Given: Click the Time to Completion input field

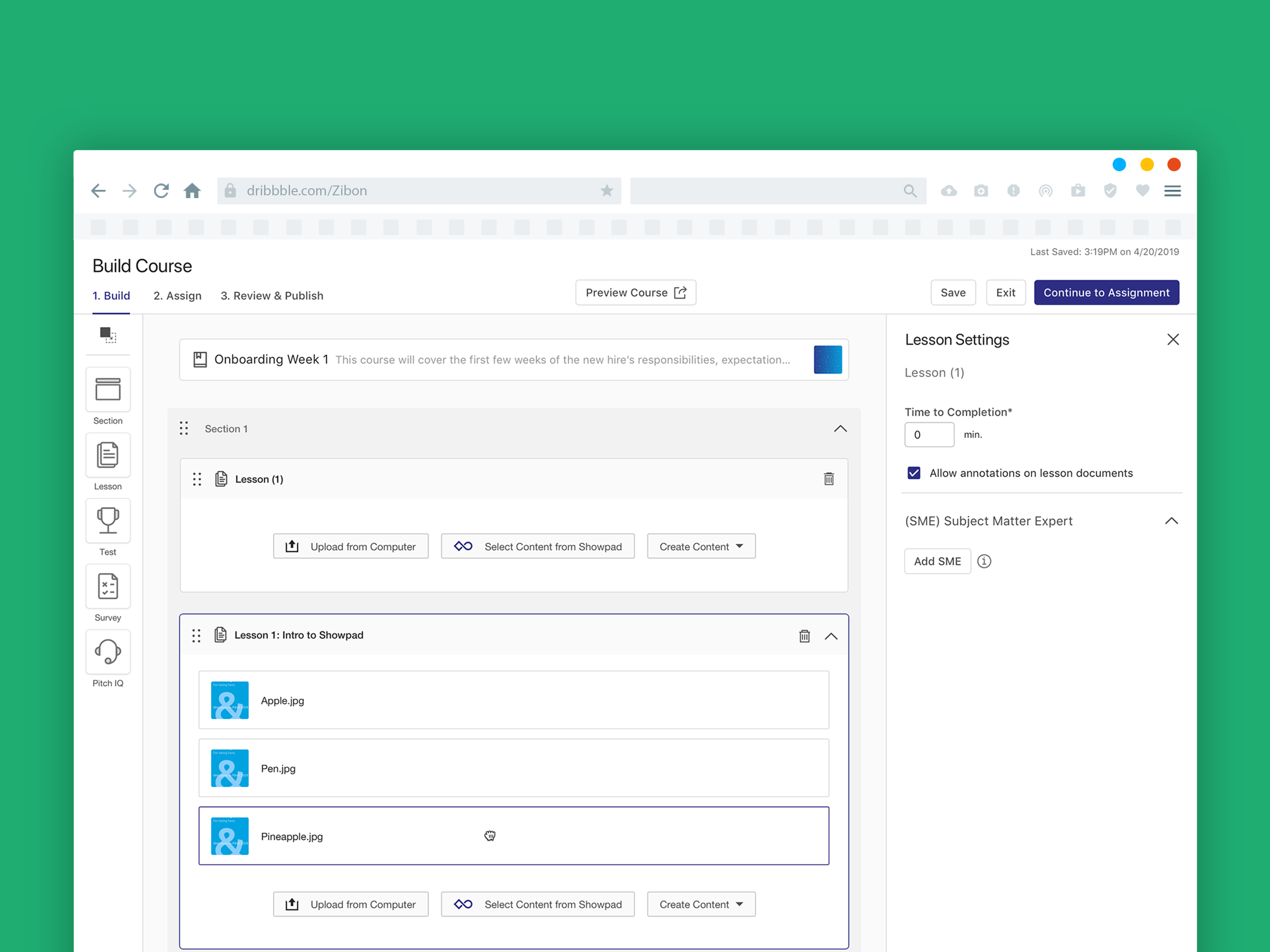Looking at the screenshot, I should click(928, 435).
